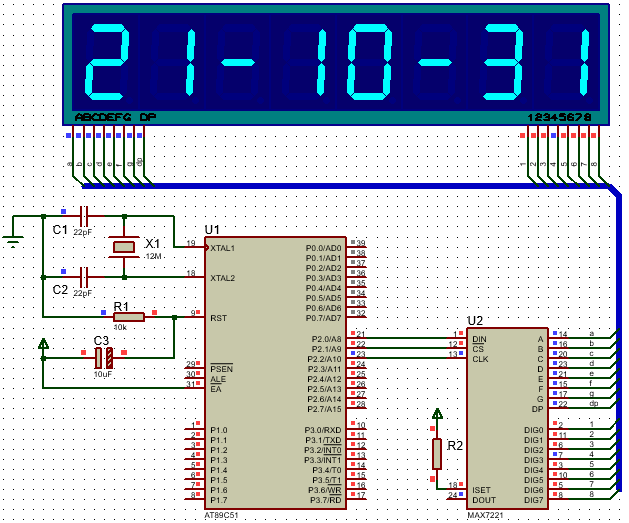Click the DIG0 pin label

coord(534,430)
